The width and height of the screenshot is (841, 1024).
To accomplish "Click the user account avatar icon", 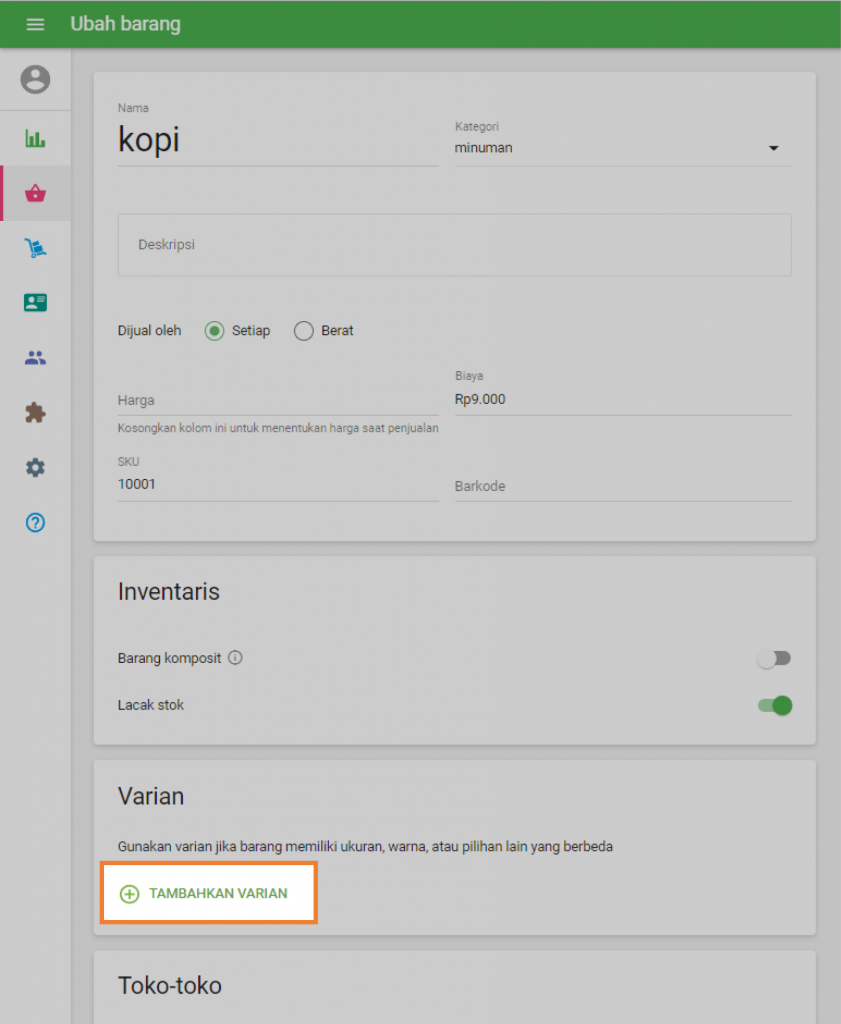I will coord(35,79).
